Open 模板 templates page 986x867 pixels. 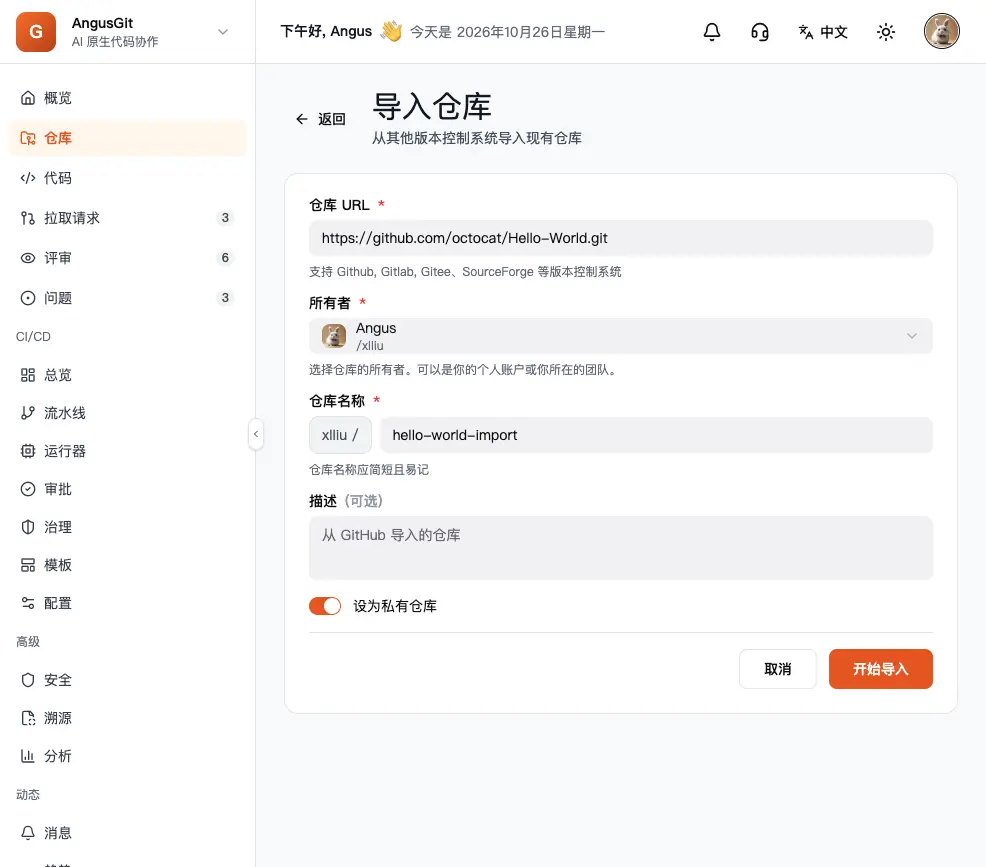[128, 565]
